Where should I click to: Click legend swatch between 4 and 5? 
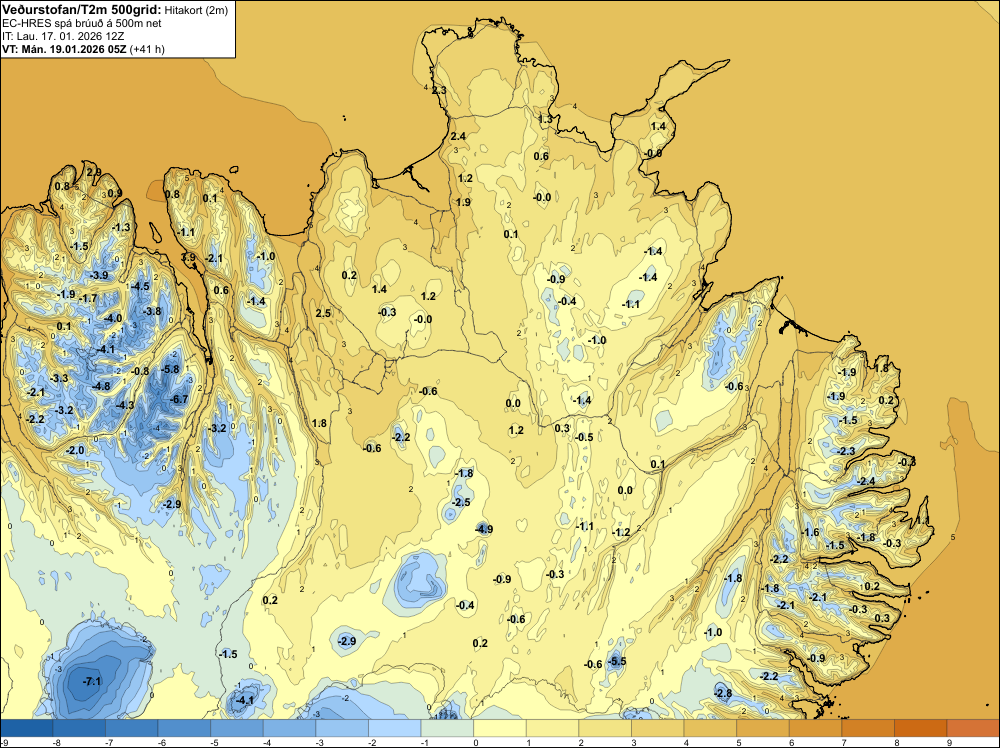click(x=710, y=728)
